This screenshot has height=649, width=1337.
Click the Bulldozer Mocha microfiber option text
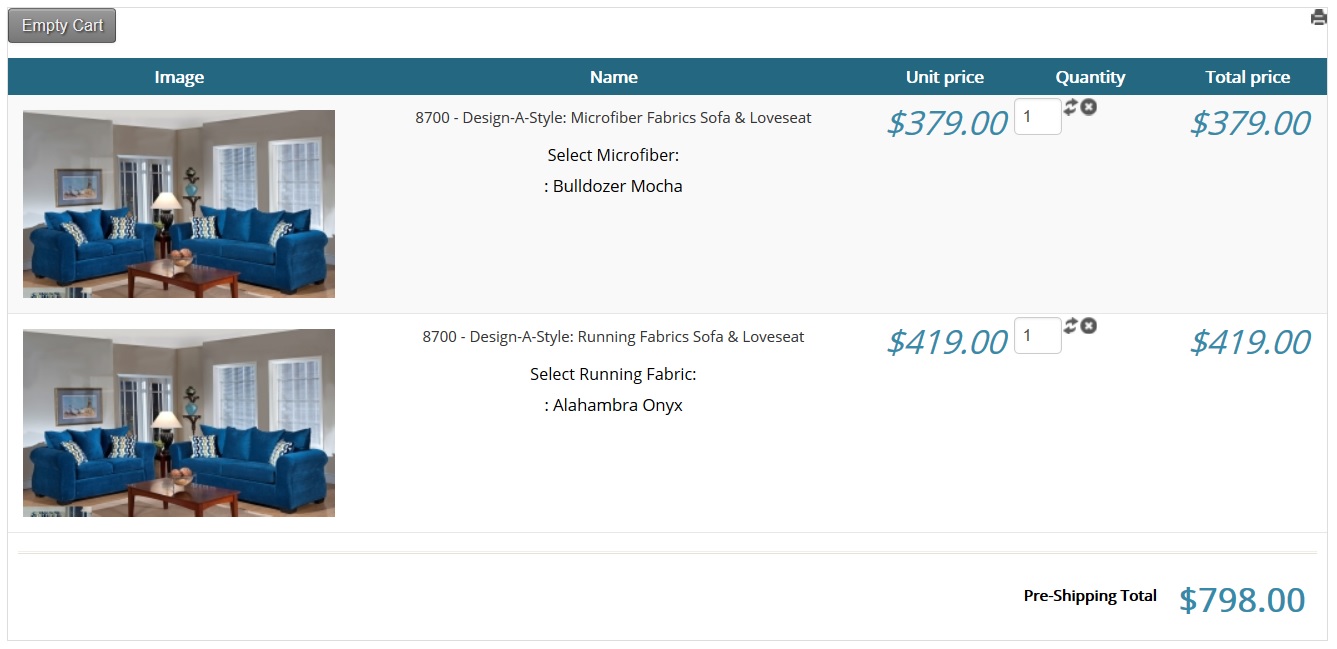(x=614, y=186)
